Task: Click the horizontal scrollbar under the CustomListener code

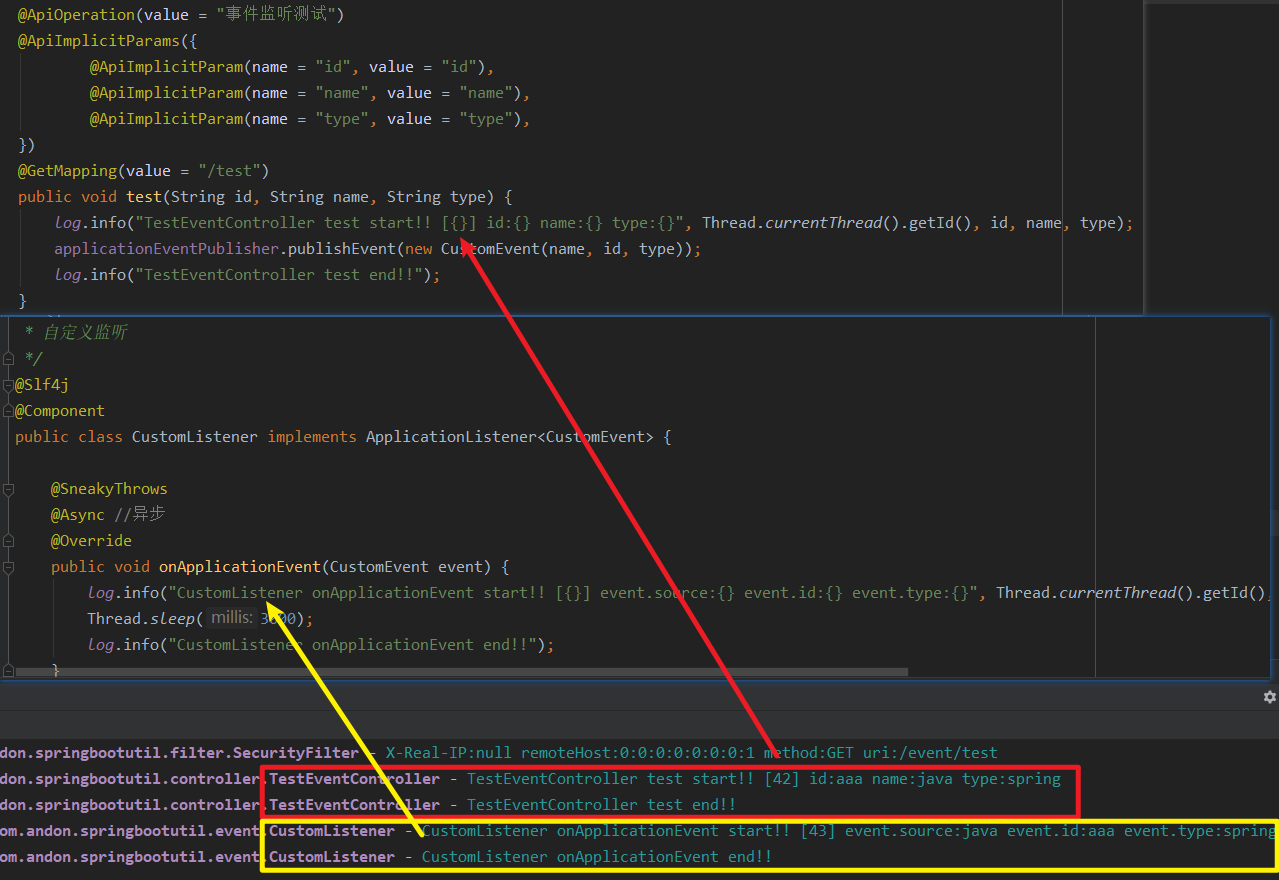Action: 462,672
